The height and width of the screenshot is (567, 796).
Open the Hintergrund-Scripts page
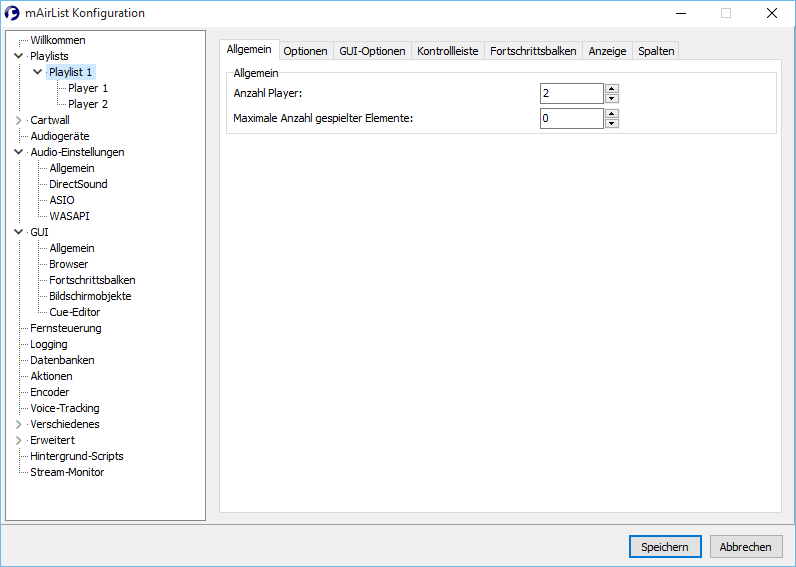coord(77,456)
